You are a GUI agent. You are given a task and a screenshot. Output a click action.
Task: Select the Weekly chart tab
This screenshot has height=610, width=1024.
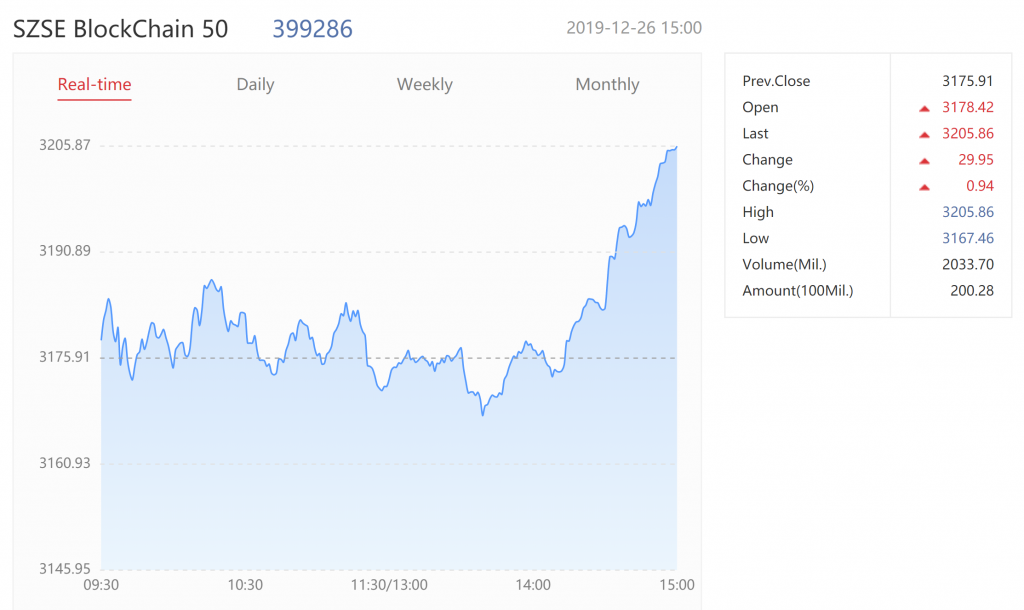coord(424,85)
